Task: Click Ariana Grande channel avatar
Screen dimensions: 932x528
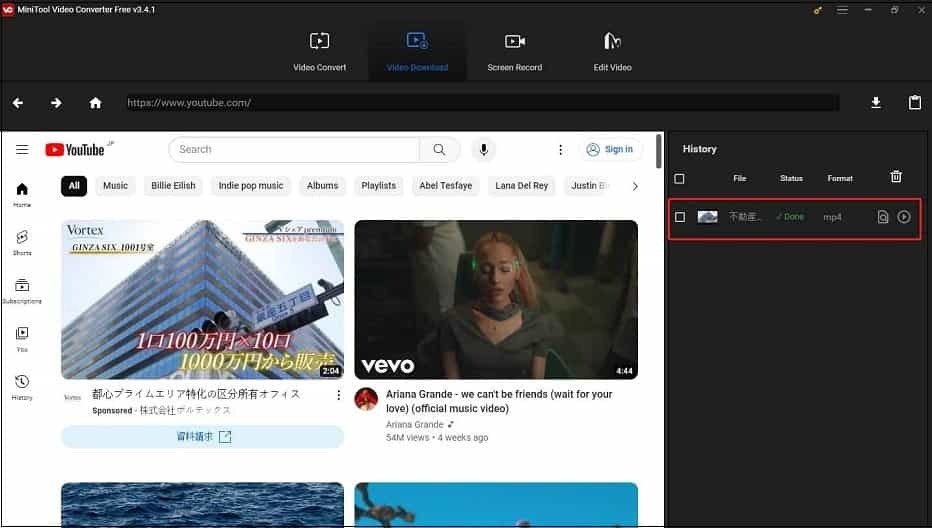Action: [x=366, y=399]
